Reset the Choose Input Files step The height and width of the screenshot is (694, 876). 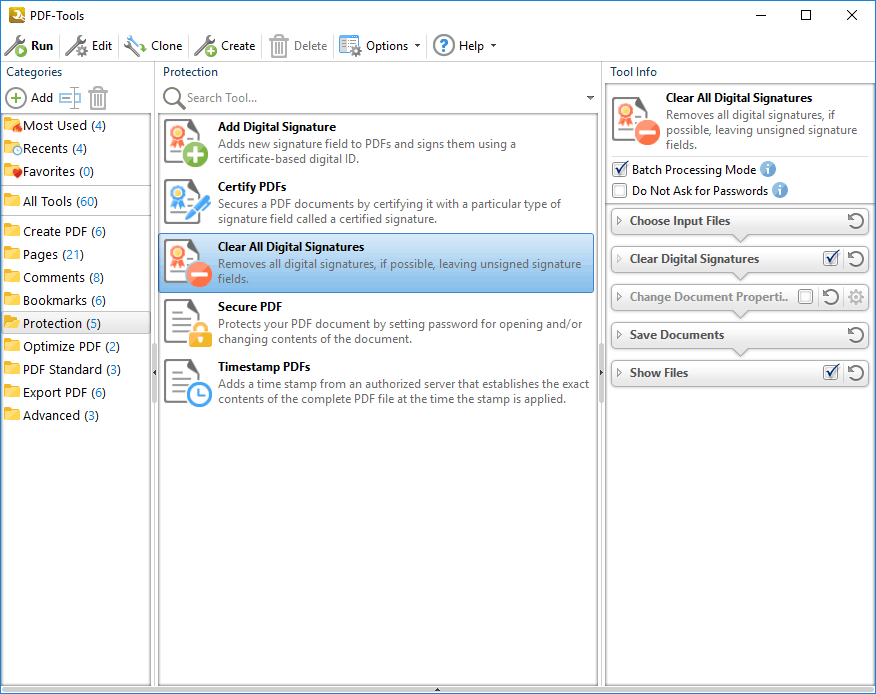[855, 221]
